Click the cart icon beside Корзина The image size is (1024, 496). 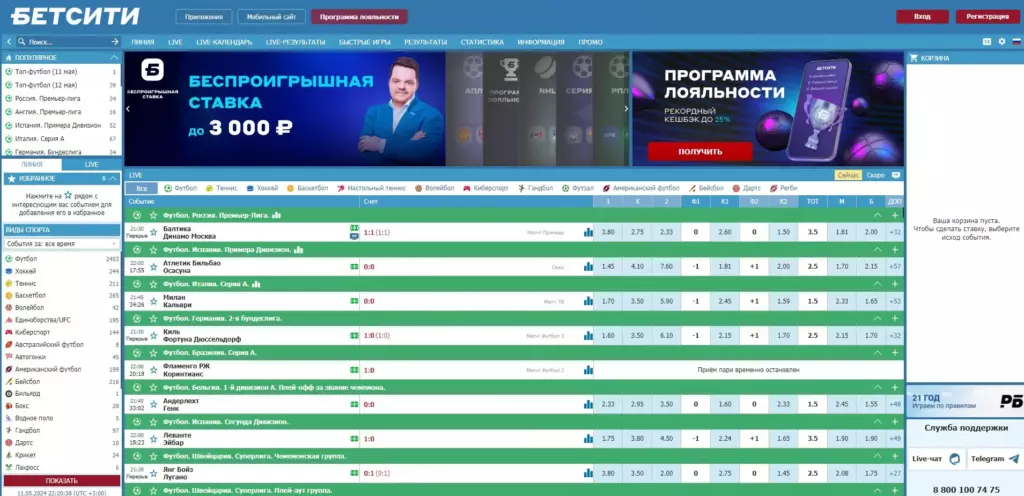coord(914,57)
